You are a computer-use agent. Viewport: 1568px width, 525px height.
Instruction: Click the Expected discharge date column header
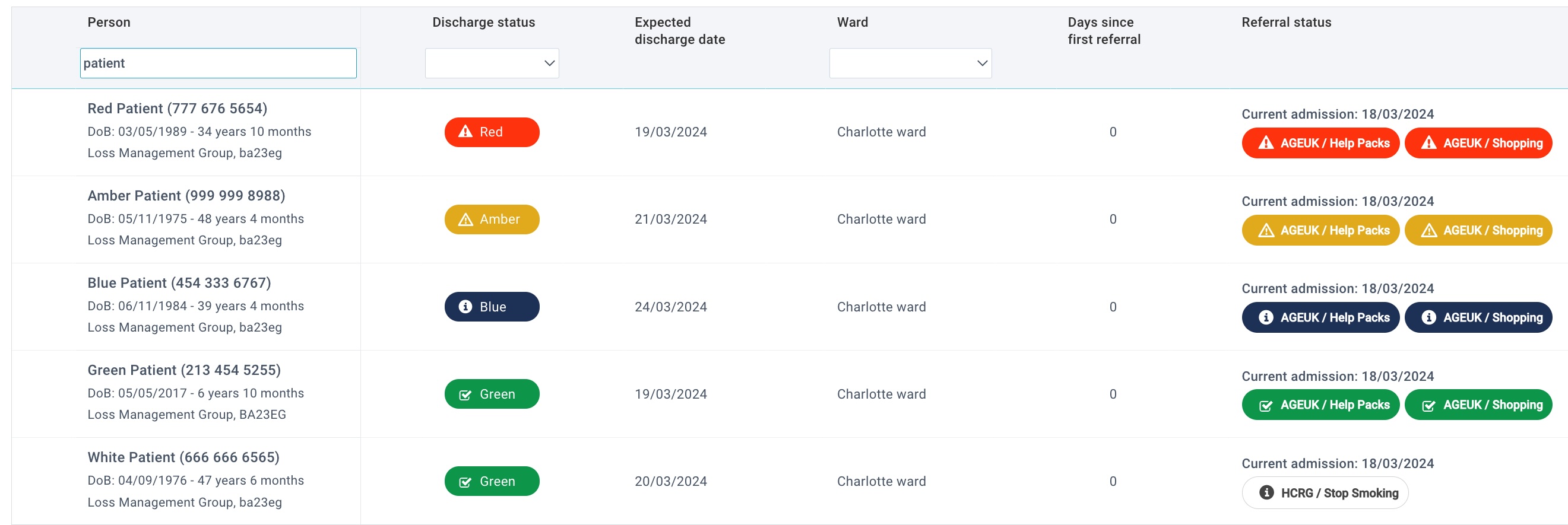[679, 30]
